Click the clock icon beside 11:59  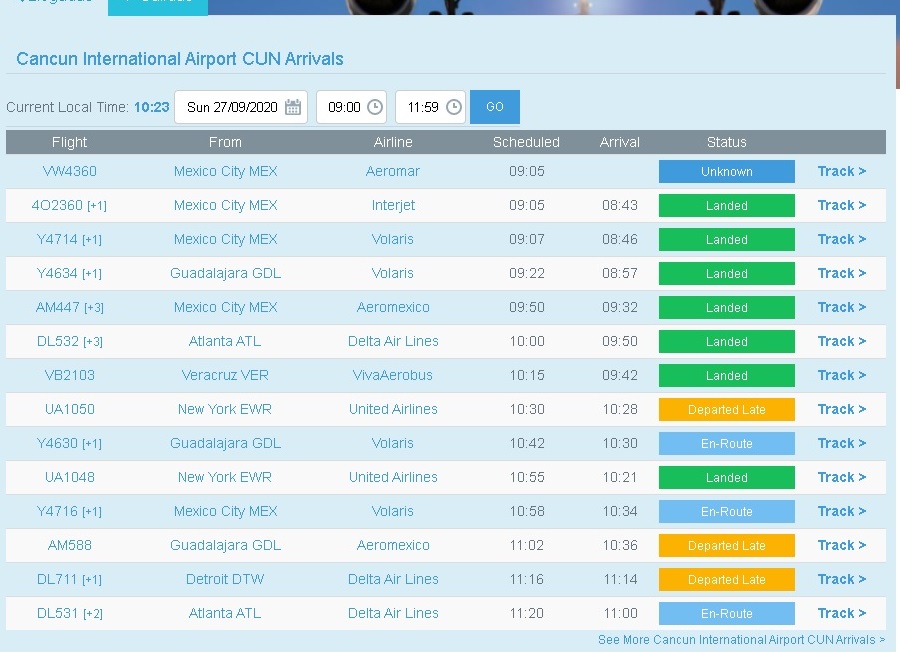click(453, 107)
